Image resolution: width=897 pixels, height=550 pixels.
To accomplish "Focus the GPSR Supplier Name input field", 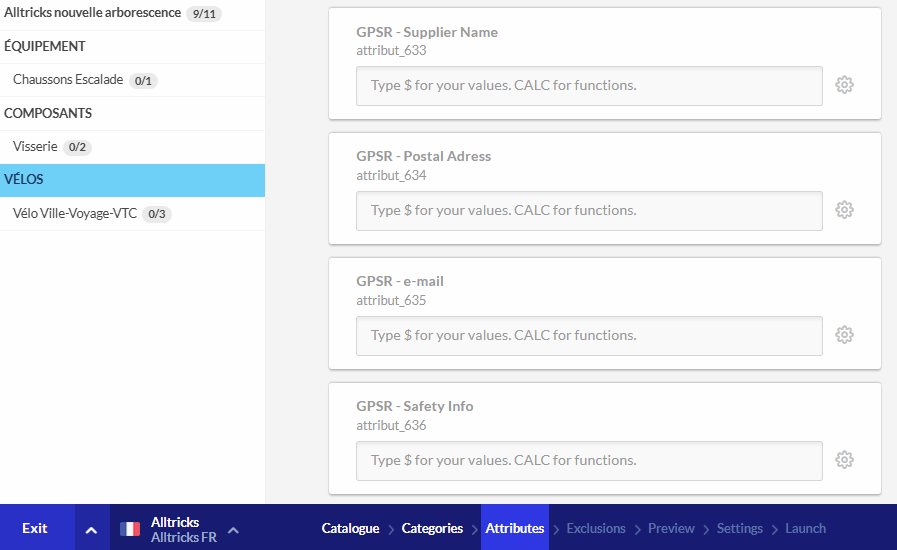I will [x=589, y=86].
